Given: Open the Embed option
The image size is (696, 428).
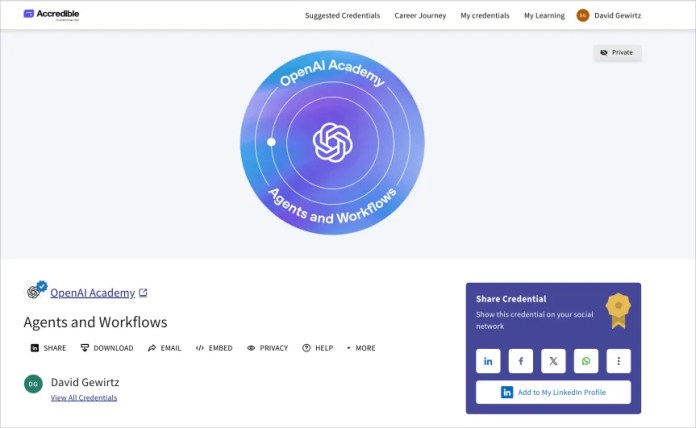Looking at the screenshot, I should pyautogui.click(x=214, y=348).
